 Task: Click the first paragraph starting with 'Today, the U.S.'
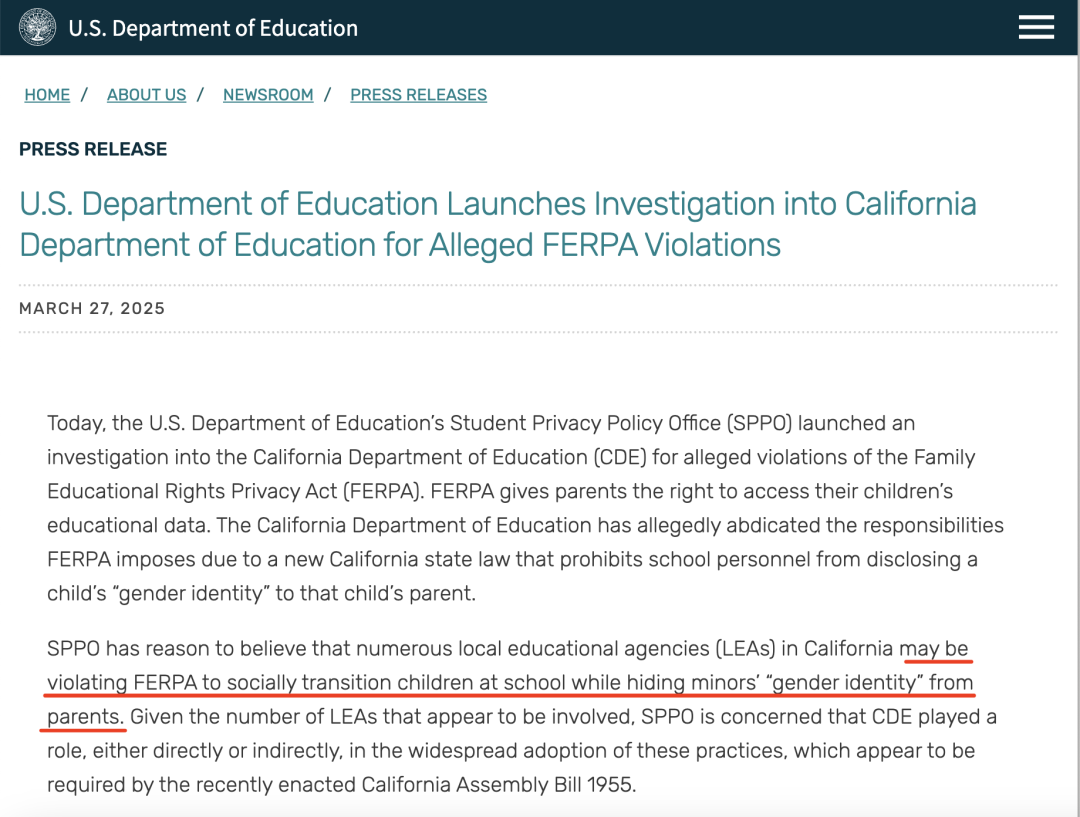(525, 508)
